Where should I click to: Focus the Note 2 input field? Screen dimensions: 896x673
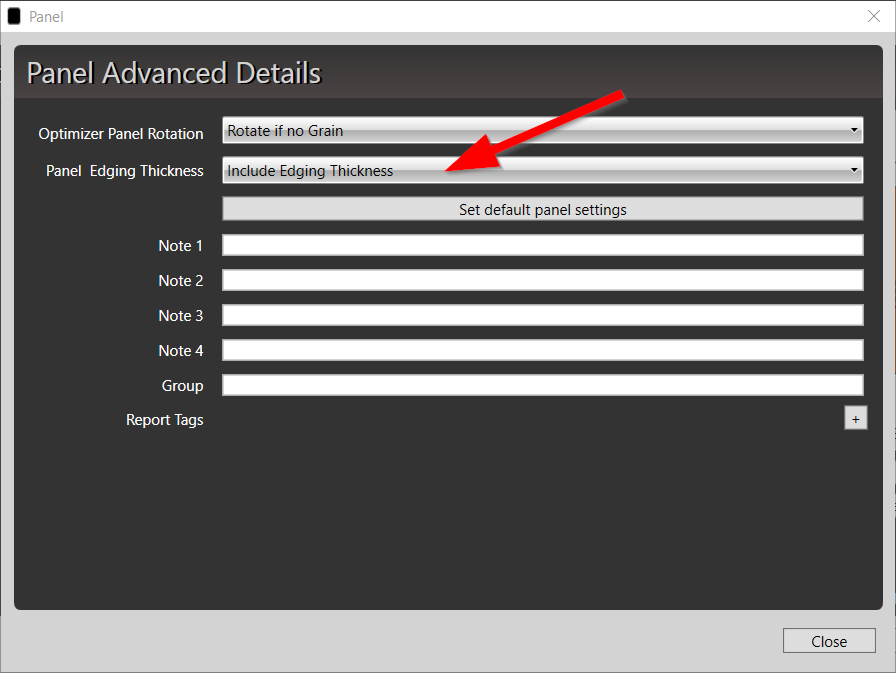(542, 280)
